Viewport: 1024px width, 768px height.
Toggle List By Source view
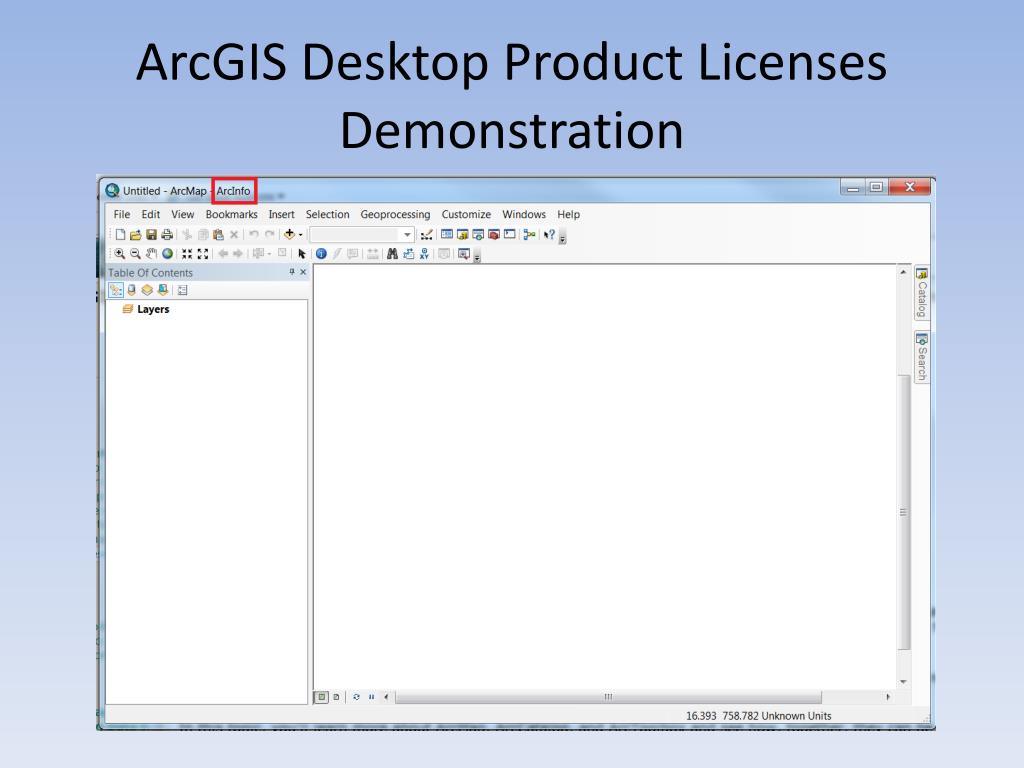click(131, 290)
